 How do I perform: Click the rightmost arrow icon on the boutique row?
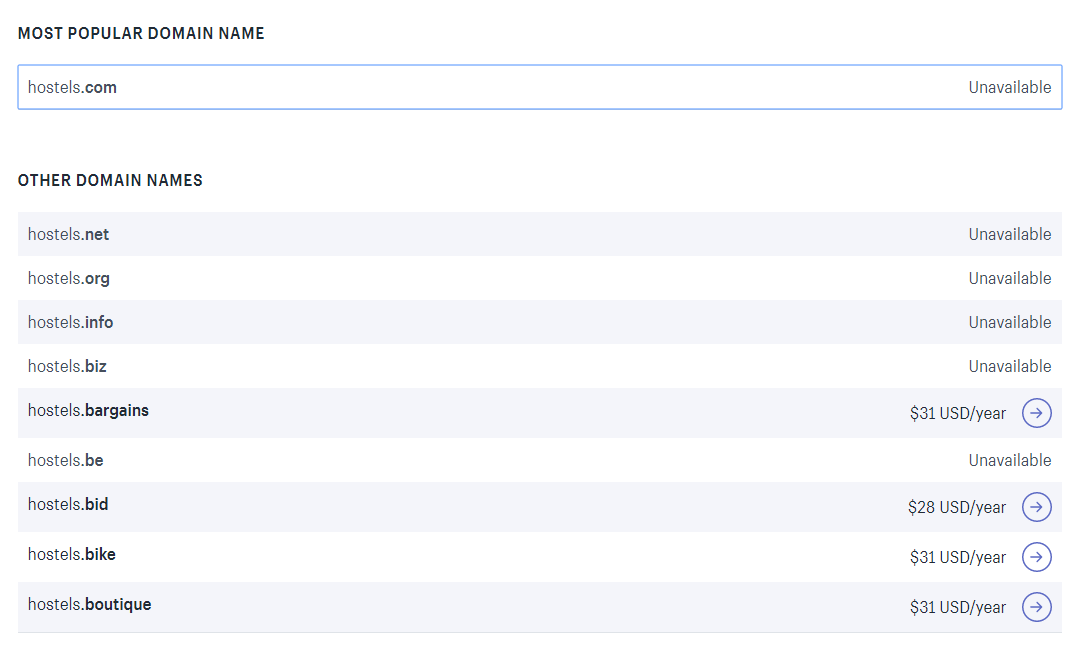tap(1037, 607)
